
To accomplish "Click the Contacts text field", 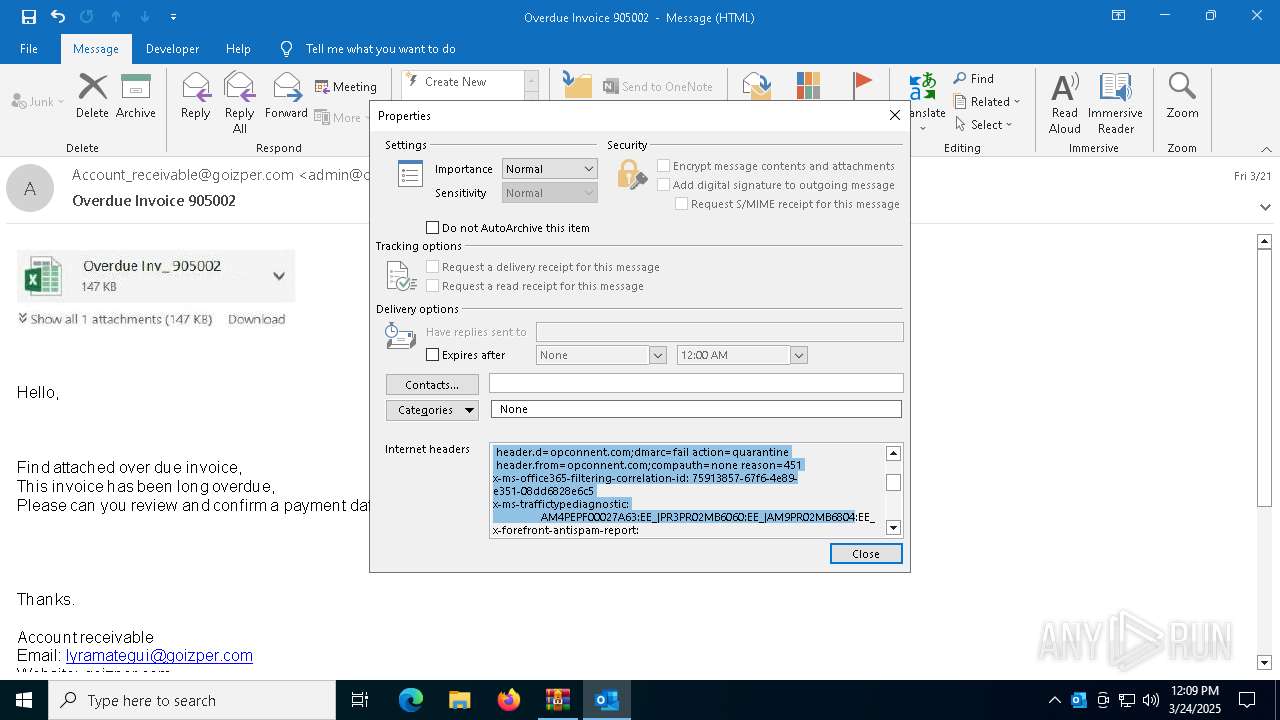I will click(x=696, y=384).
